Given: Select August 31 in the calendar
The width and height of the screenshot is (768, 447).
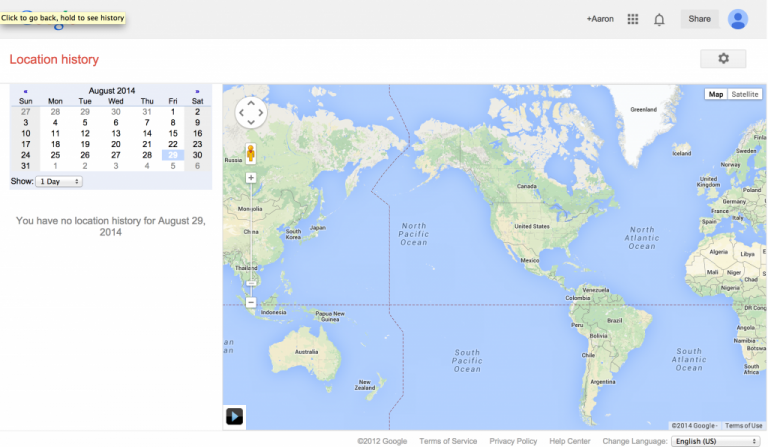Looking at the screenshot, I should pyautogui.click(x=25, y=166).
